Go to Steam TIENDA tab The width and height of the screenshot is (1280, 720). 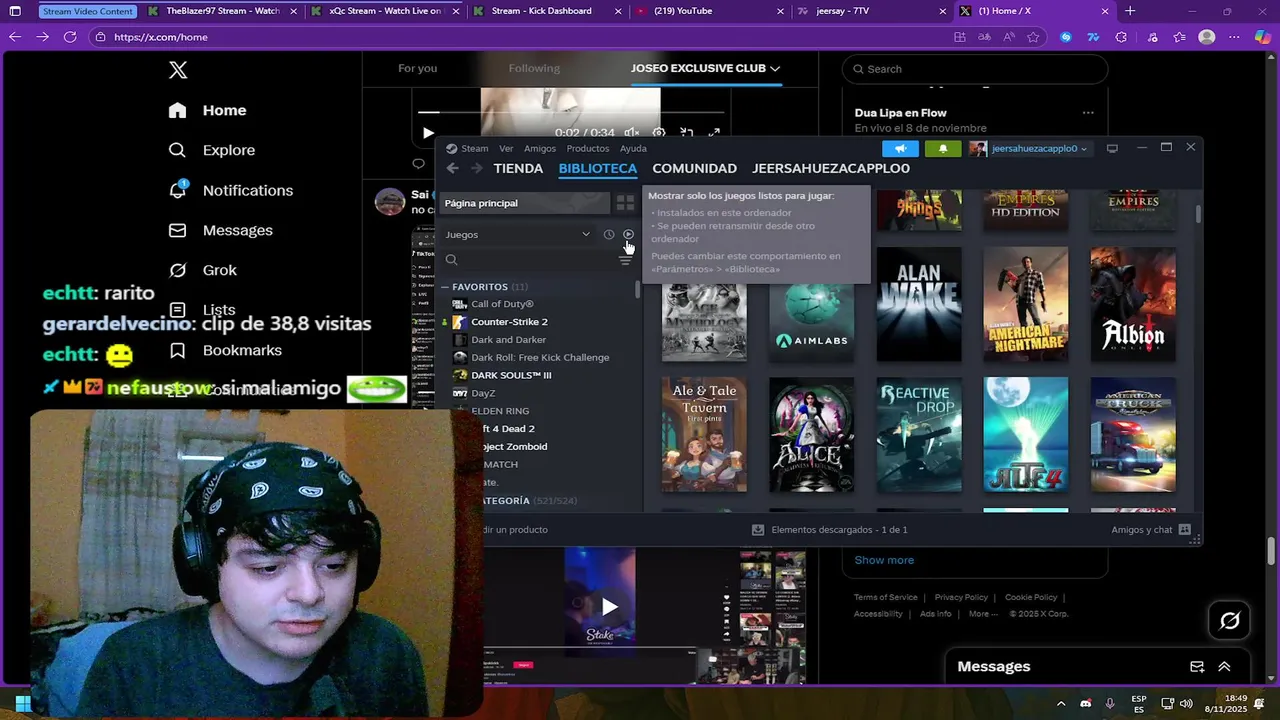[518, 168]
